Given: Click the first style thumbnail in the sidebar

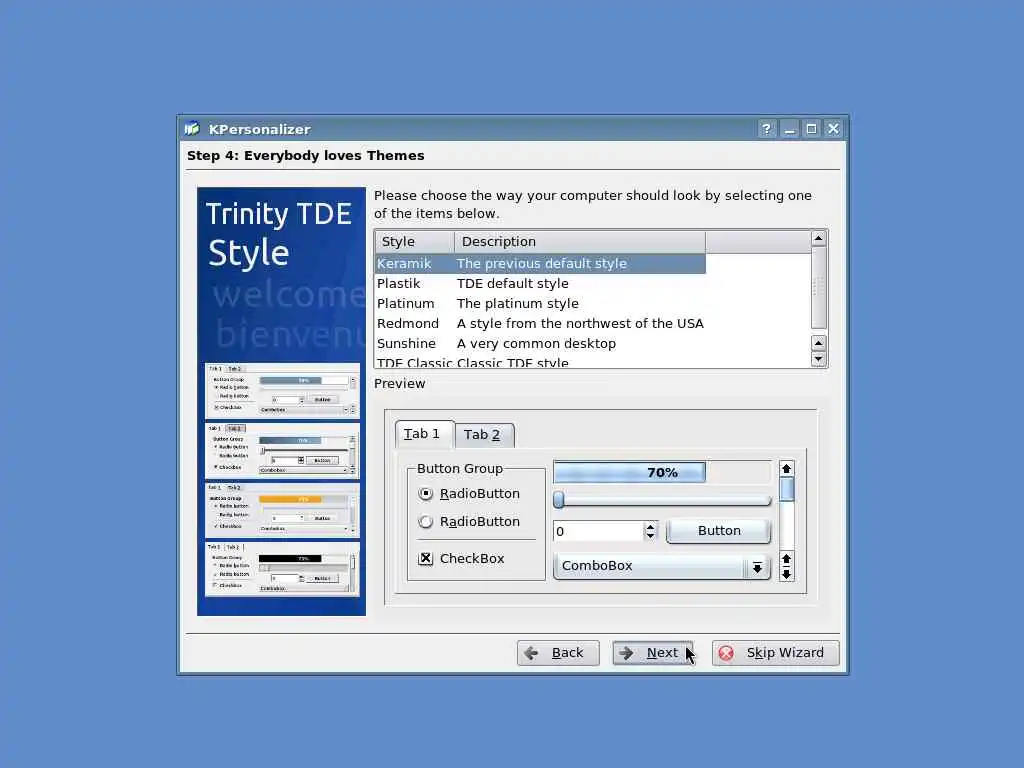Looking at the screenshot, I should tap(282, 391).
